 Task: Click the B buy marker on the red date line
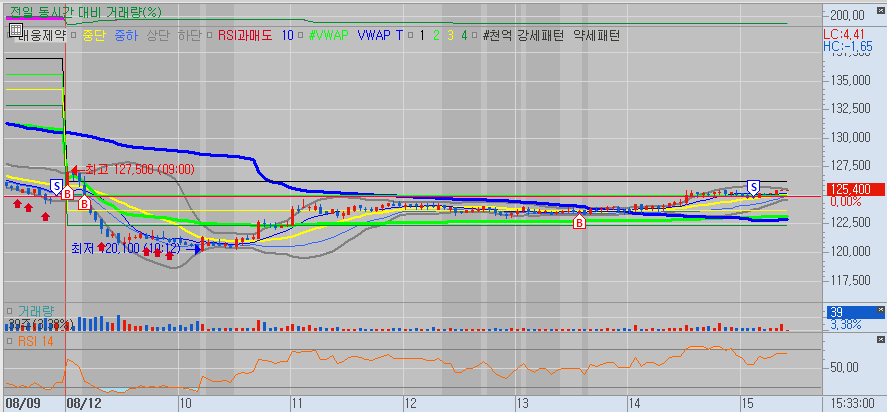(x=67, y=194)
